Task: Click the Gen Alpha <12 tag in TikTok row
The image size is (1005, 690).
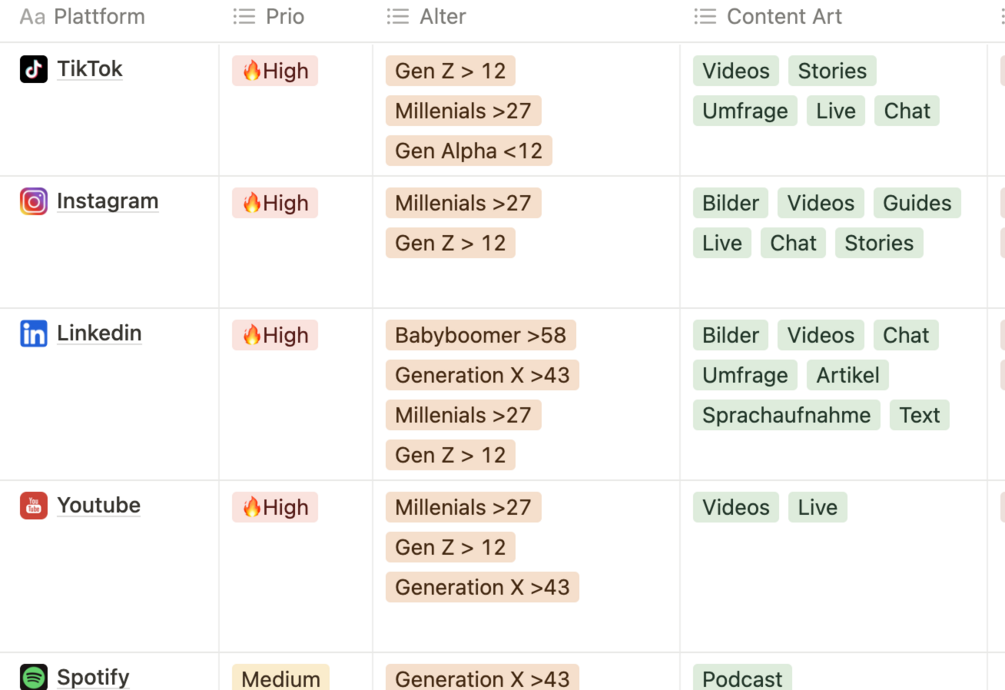Action: pyautogui.click(x=467, y=150)
